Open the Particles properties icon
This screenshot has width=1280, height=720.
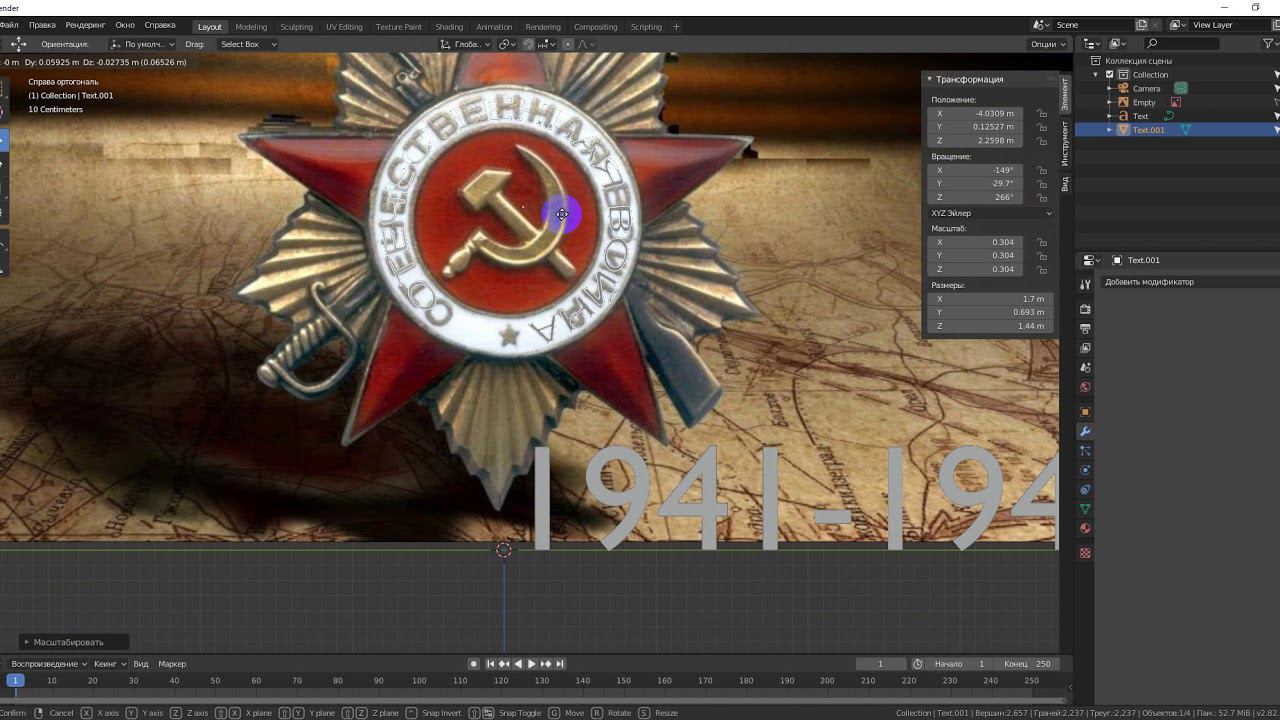pos(1085,451)
